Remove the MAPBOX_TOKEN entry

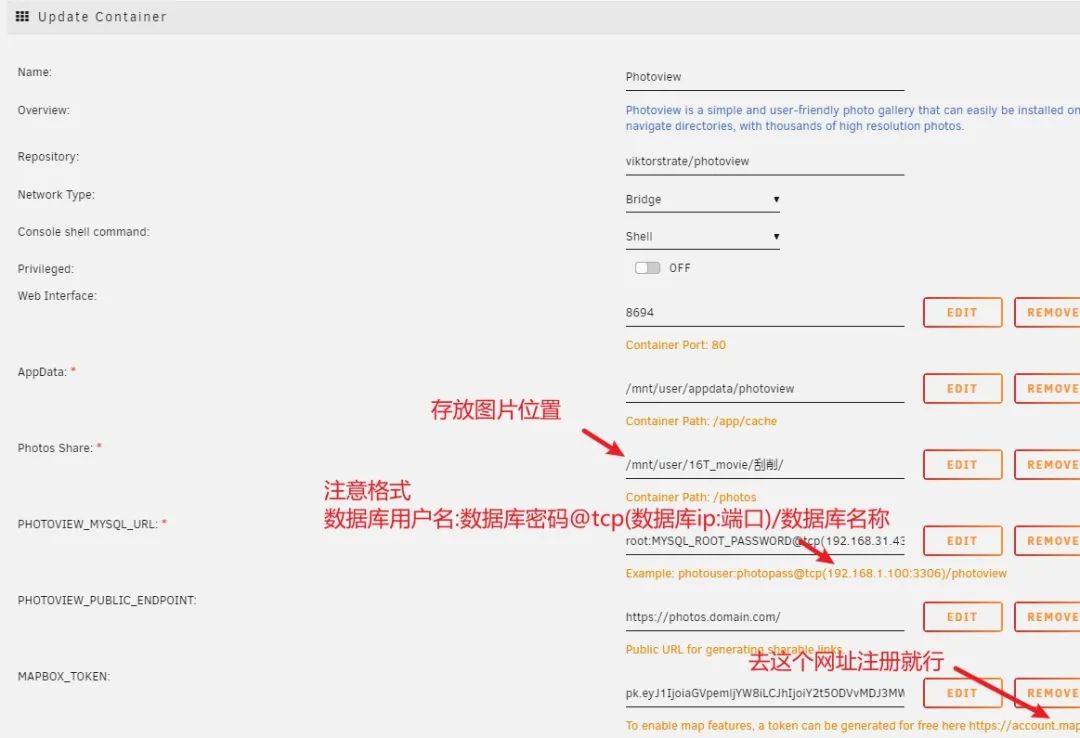click(1050, 692)
